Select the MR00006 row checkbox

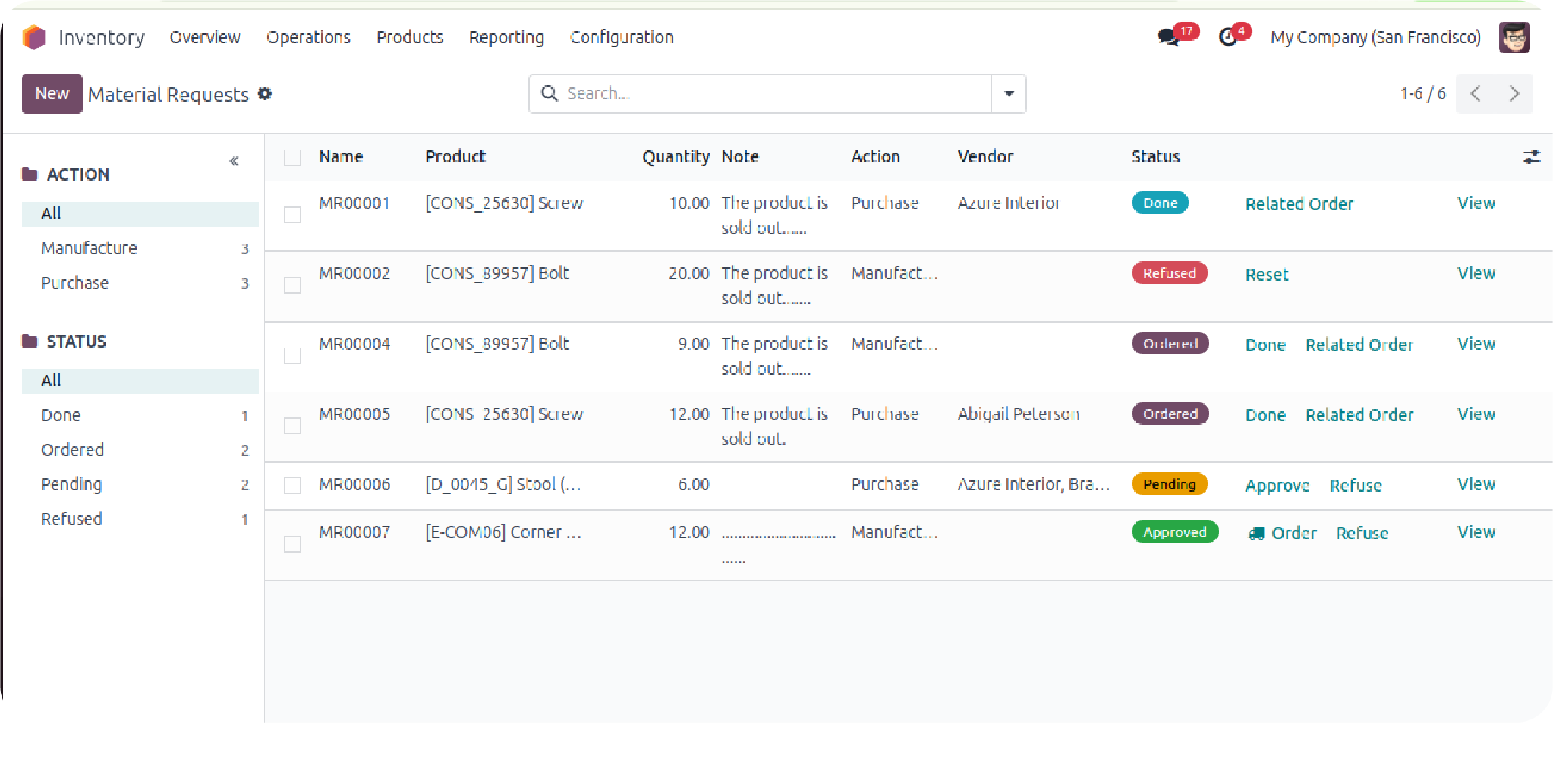tap(292, 485)
